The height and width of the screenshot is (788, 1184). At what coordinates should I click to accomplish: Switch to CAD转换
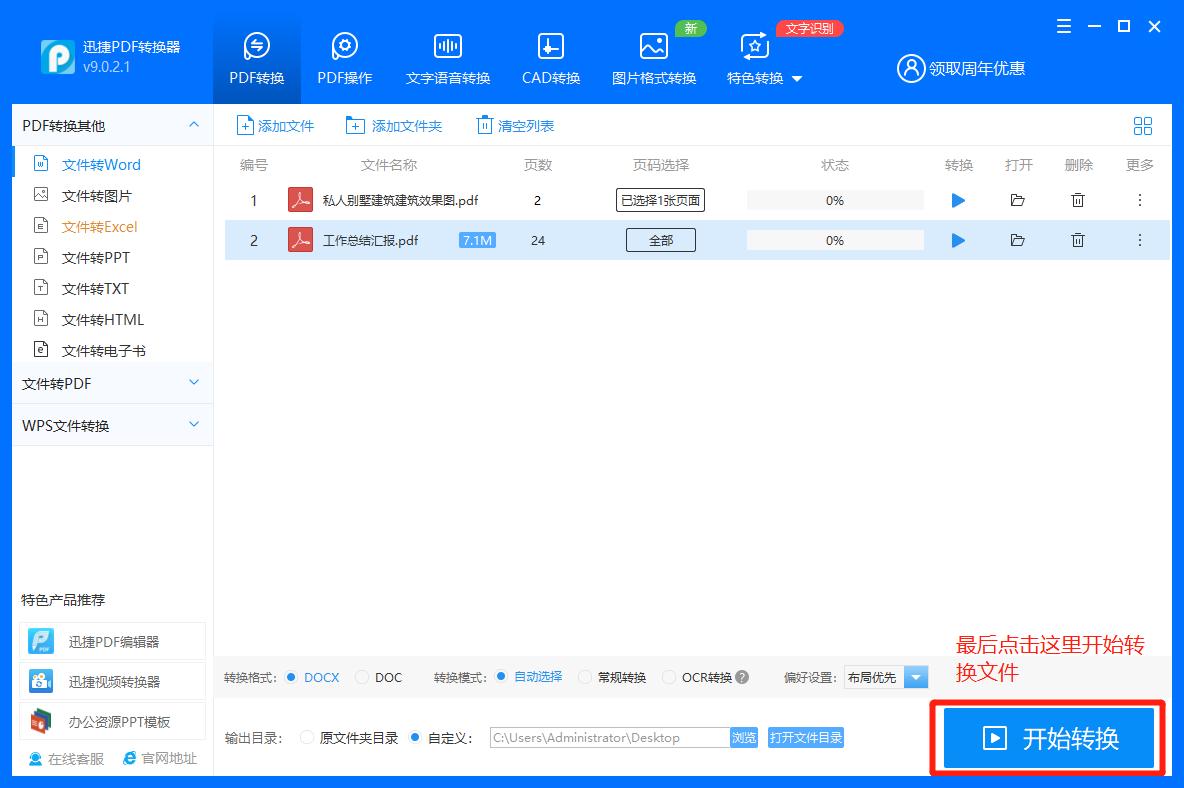(550, 55)
